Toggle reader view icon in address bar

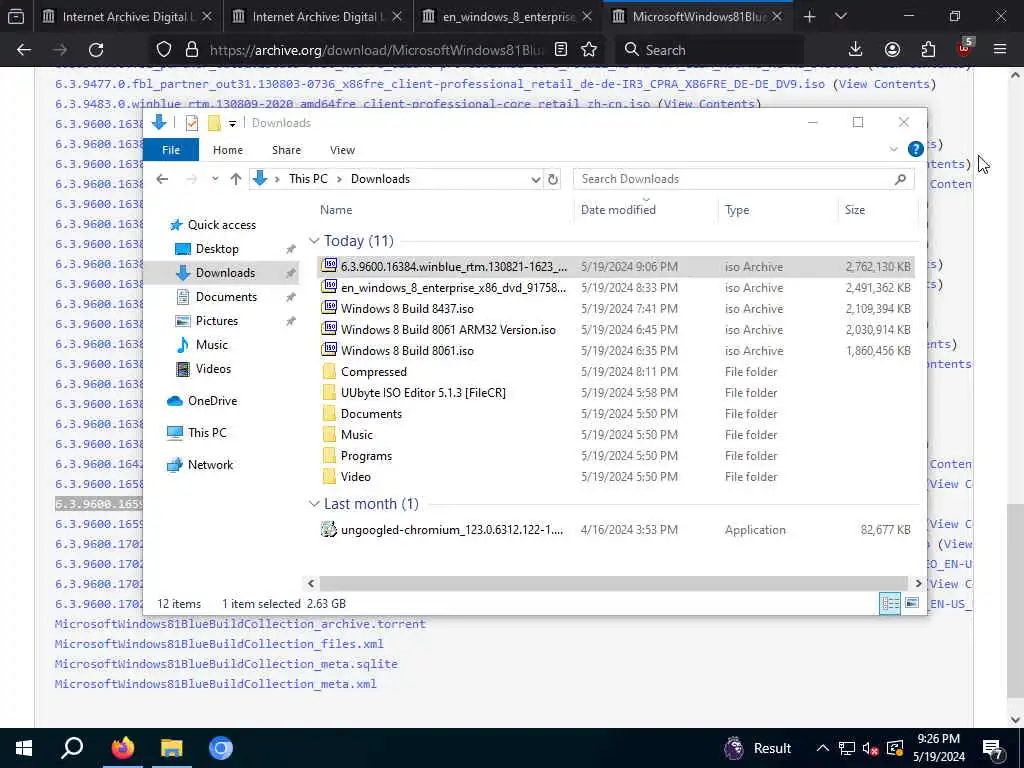(560, 50)
